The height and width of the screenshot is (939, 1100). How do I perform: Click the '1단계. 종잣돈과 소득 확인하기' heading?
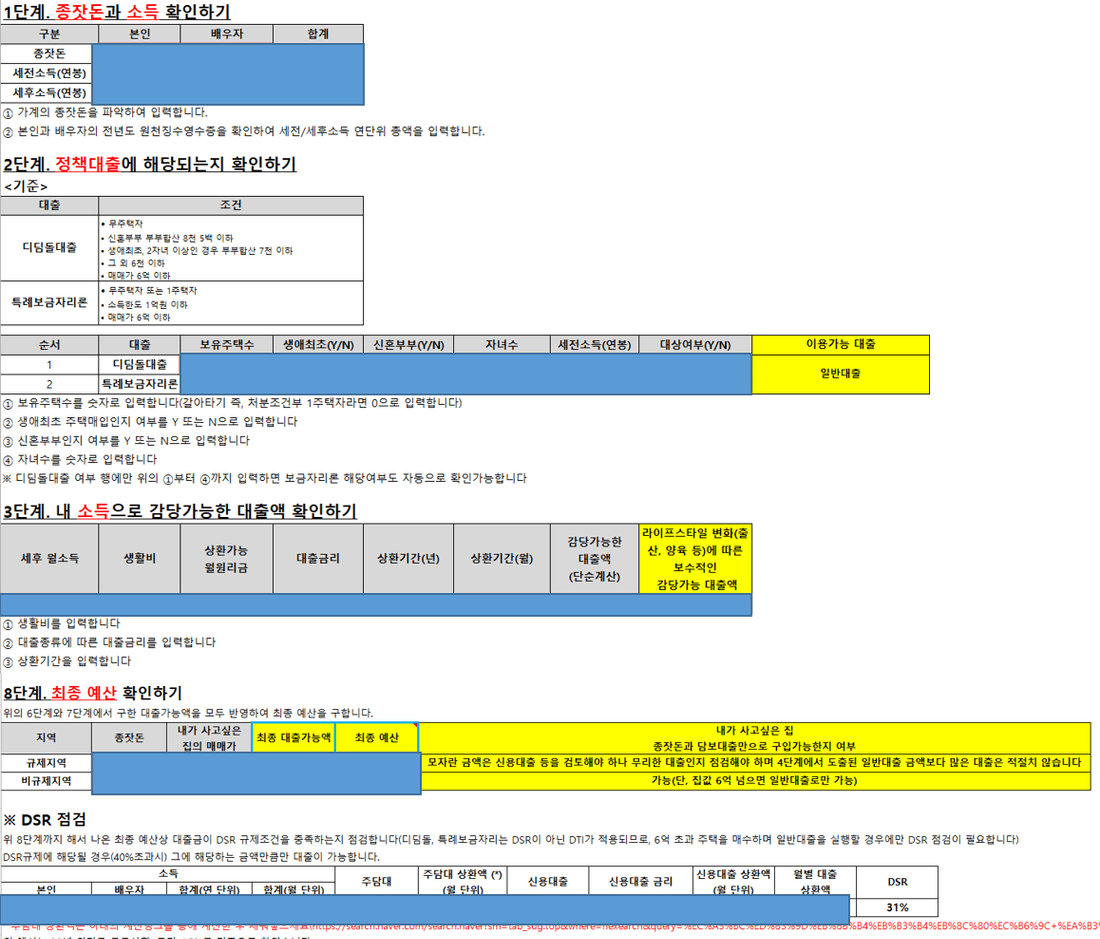pyautogui.click(x=116, y=12)
